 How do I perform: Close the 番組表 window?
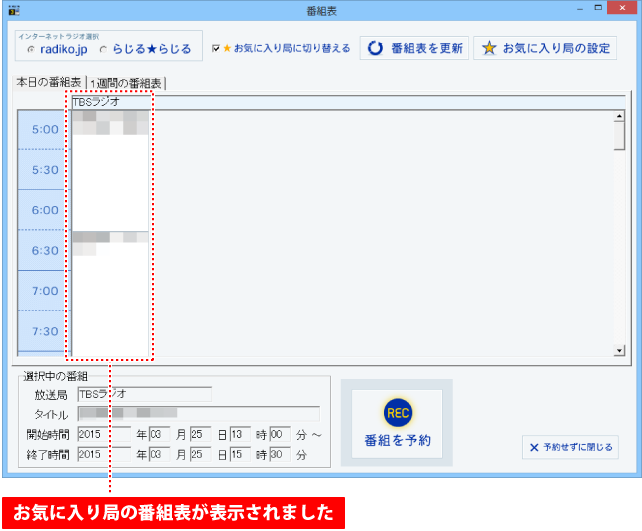pos(622,8)
